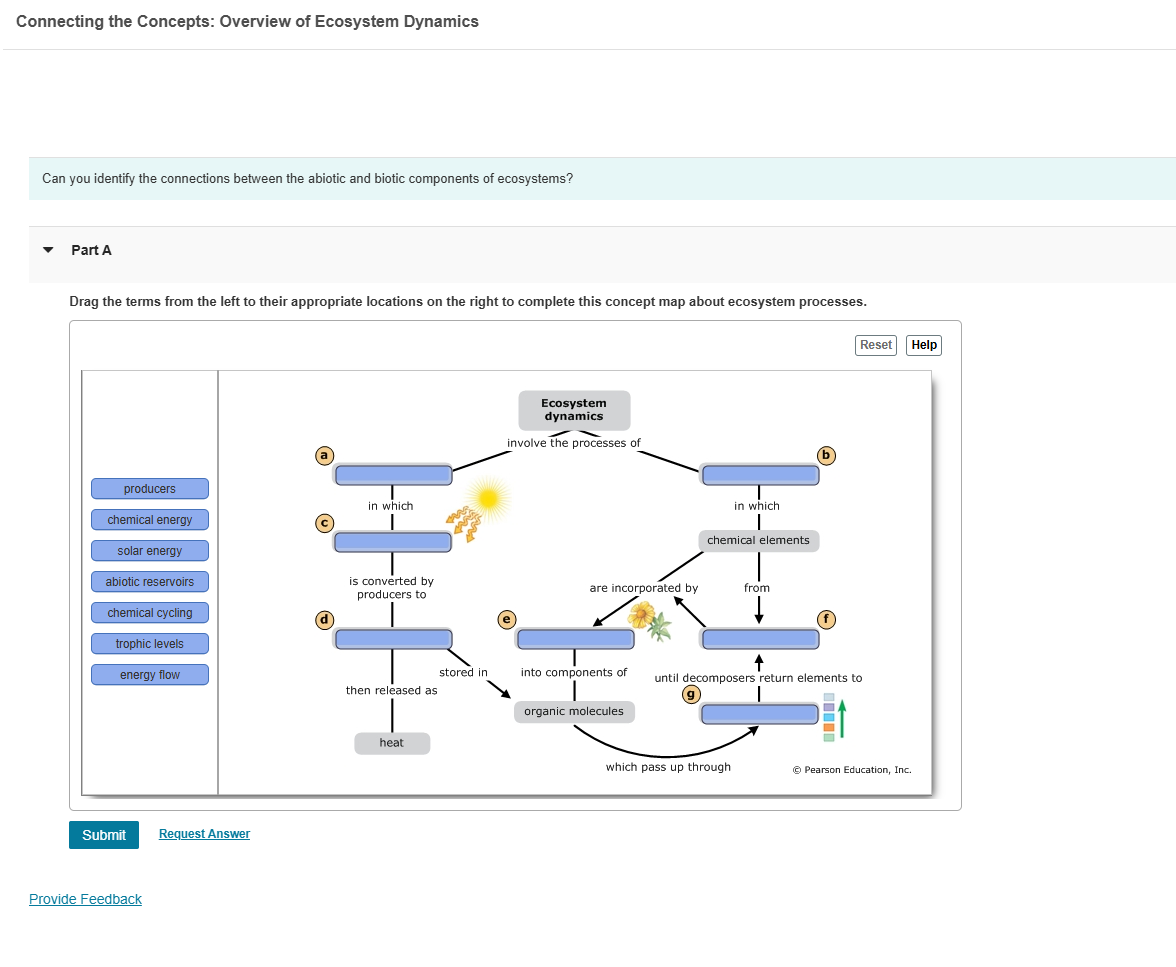Select the 'abiotic reservoirs' term chip
Viewport: 1176px width, 967px height.
(149, 581)
